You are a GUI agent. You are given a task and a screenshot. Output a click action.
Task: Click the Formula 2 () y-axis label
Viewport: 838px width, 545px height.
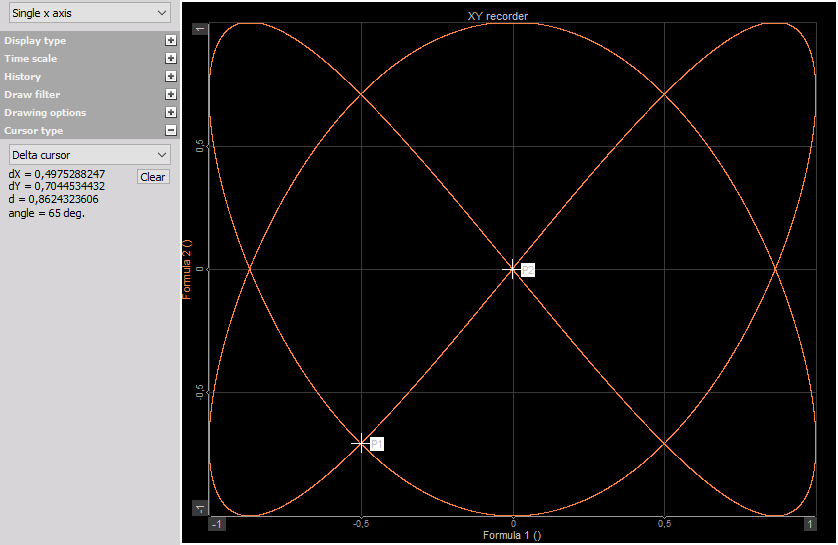pyautogui.click(x=187, y=269)
